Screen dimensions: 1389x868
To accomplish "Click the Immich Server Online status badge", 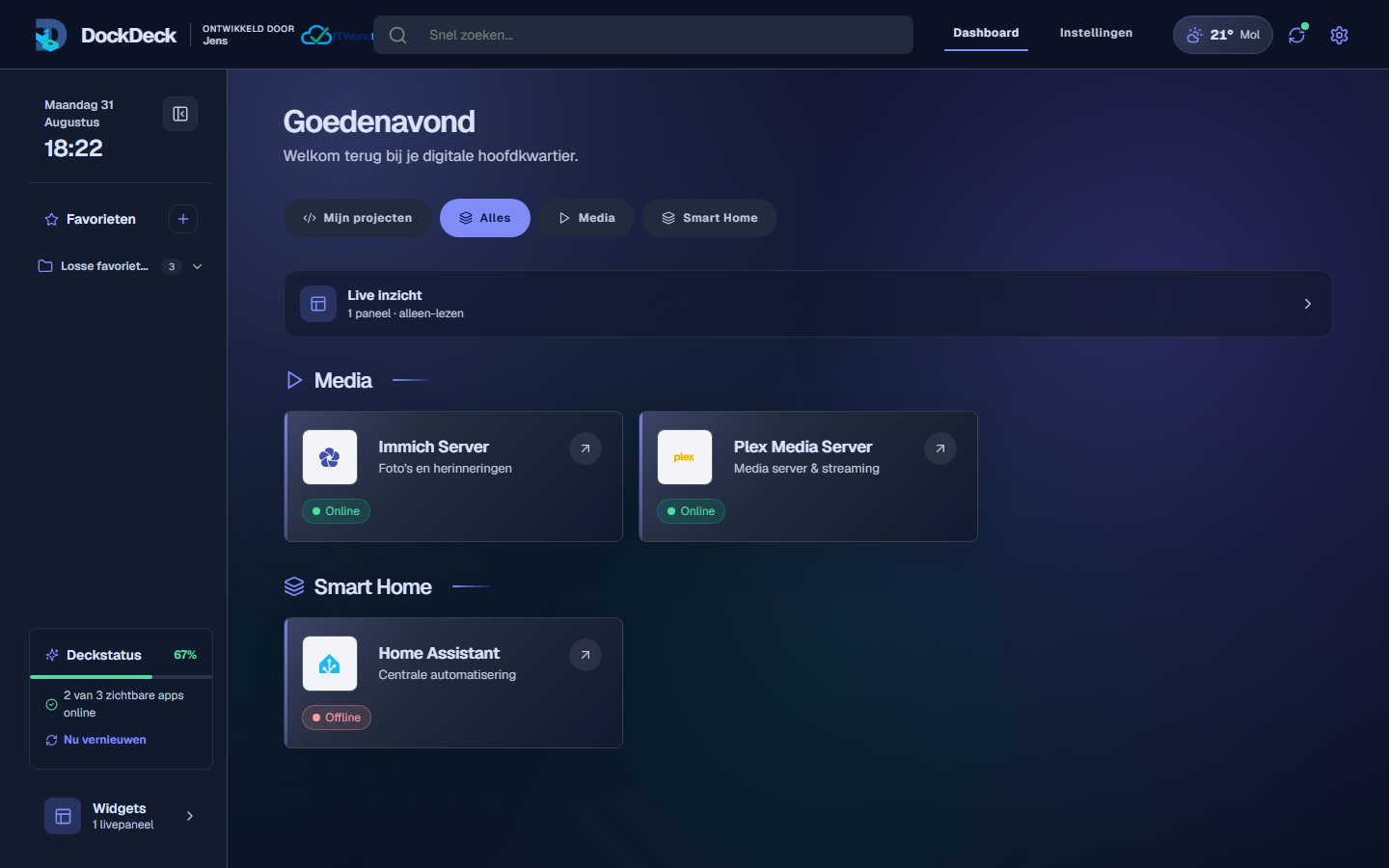I will pos(337,511).
